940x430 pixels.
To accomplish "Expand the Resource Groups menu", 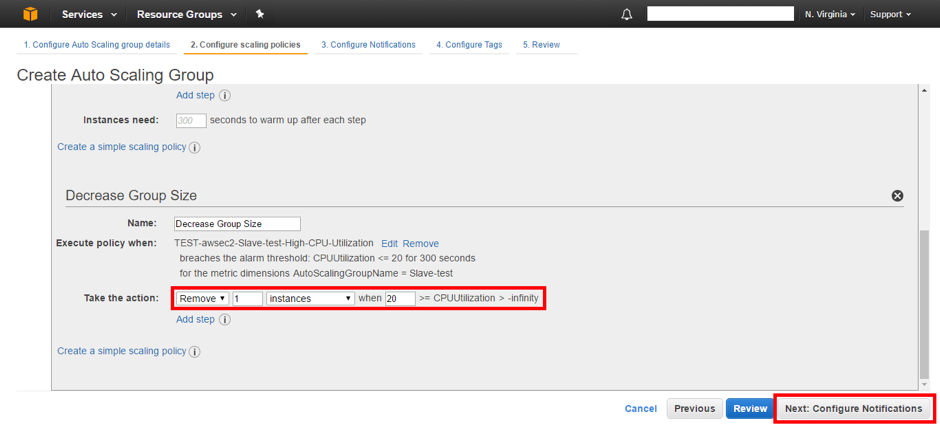I will [187, 14].
